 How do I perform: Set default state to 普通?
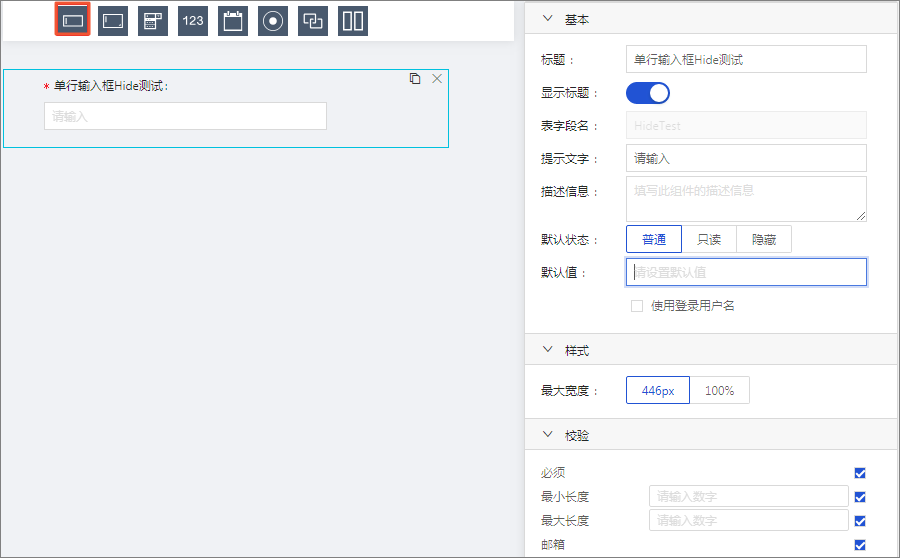coord(654,239)
